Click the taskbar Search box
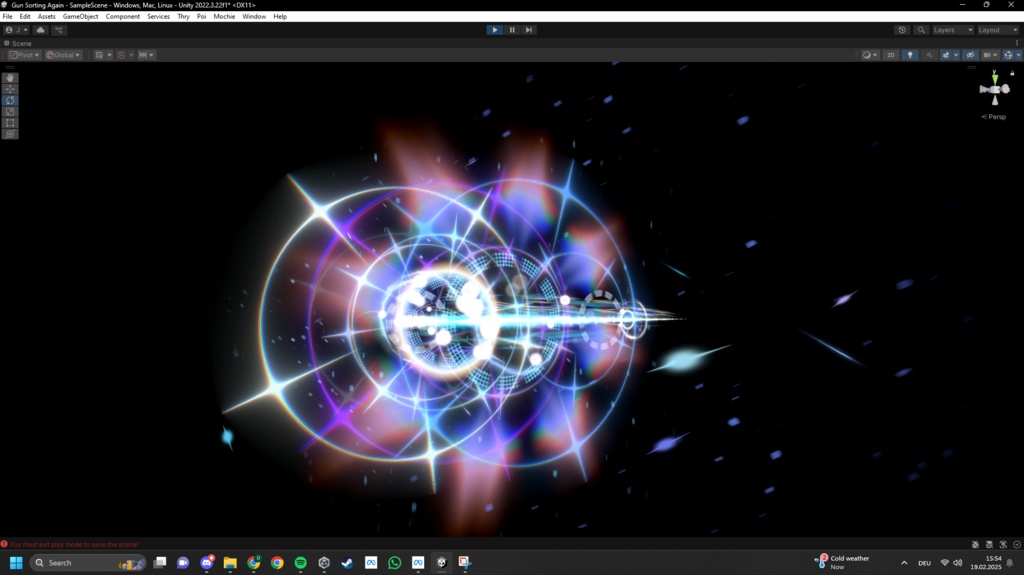 tap(88, 563)
